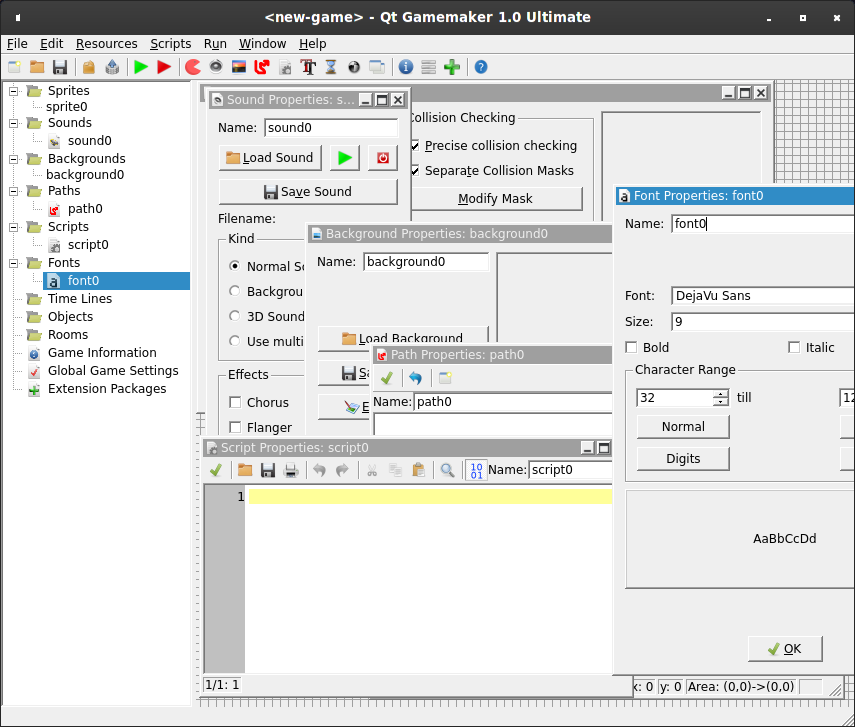Image resolution: width=855 pixels, height=727 pixels.
Task: Enable the Italic checkbox in Font Properties
Action: pos(794,347)
